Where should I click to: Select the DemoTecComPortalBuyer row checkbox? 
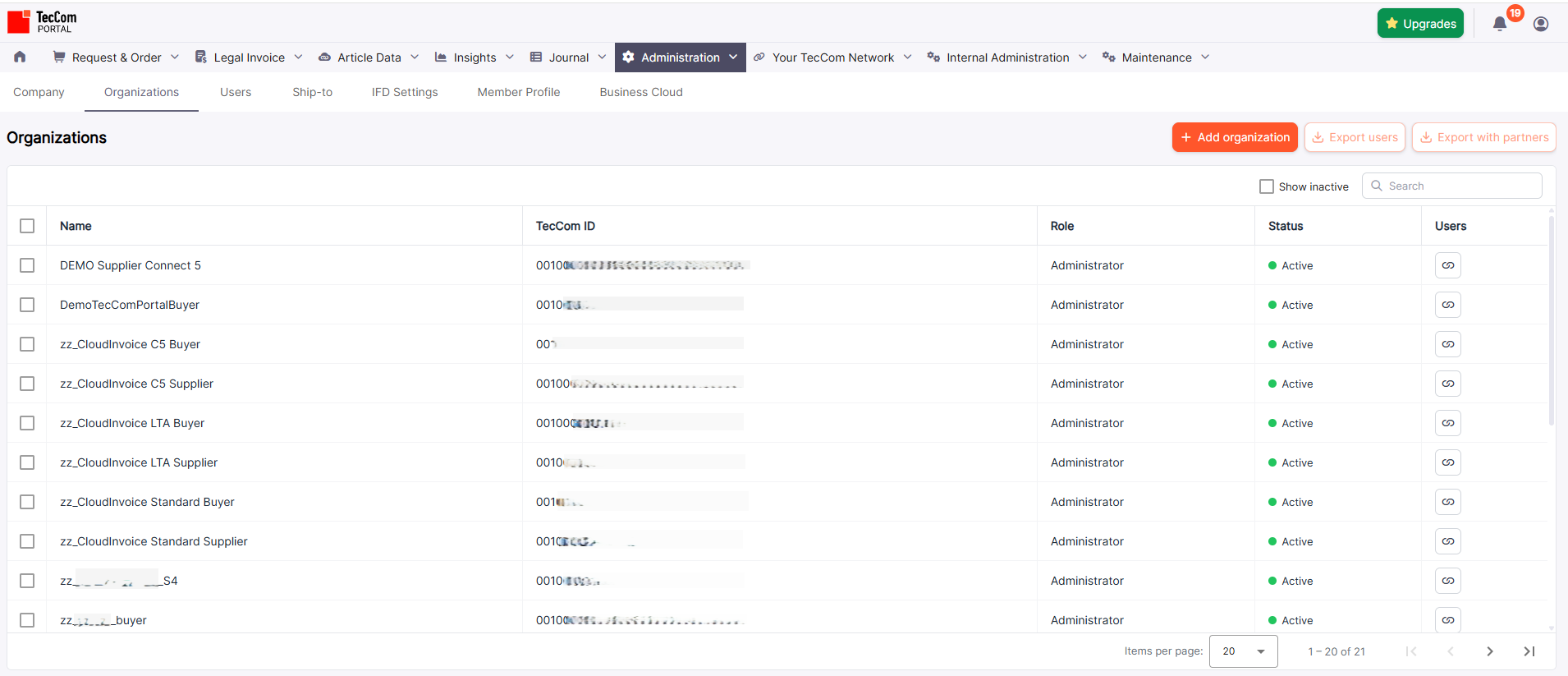click(27, 305)
